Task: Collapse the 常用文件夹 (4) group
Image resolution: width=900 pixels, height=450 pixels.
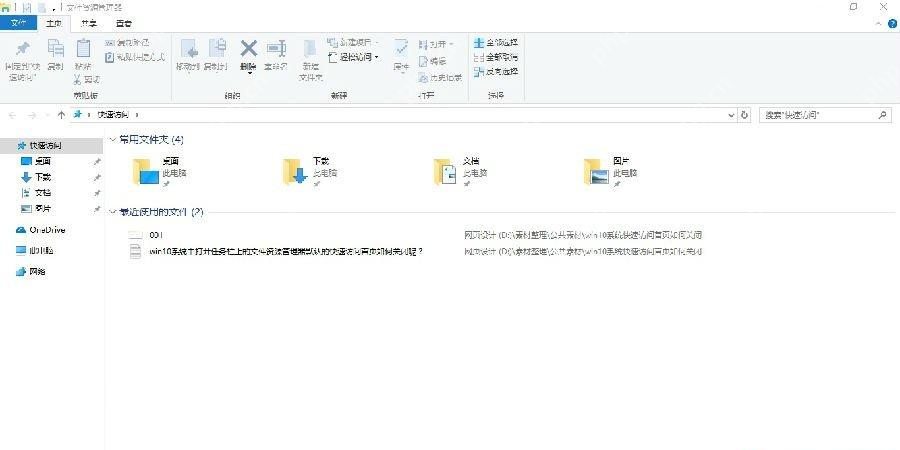Action: [x=112, y=139]
